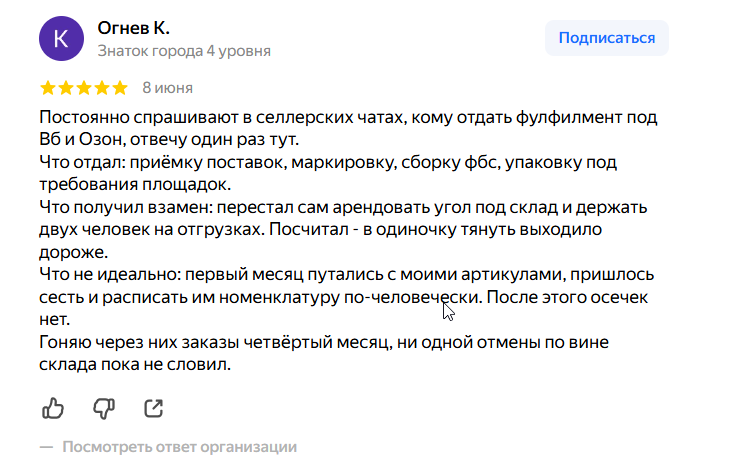Click the 8 июня review date
The width and height of the screenshot is (740, 474).
(x=168, y=88)
